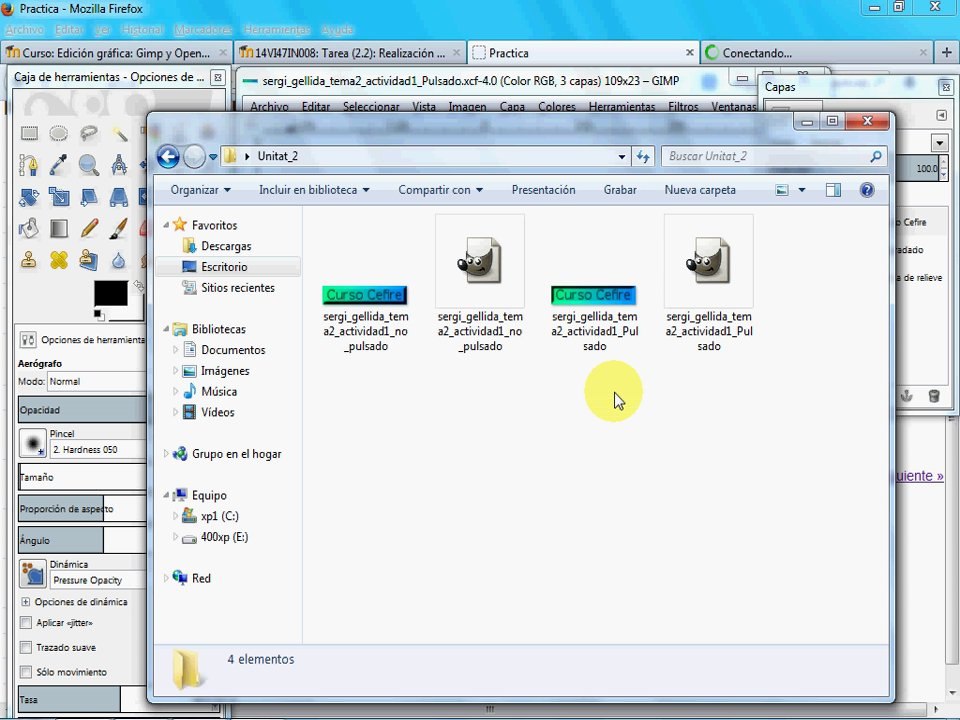Open the GIMP Colores menu
This screenshot has width=960, height=720.
(557, 107)
